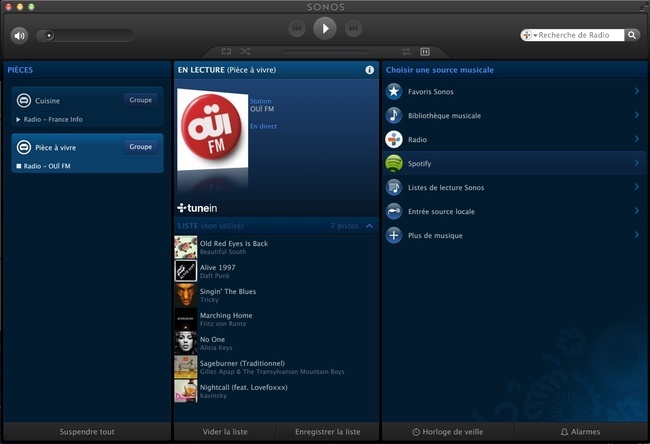Click the TuneIn logo

pos(197,208)
